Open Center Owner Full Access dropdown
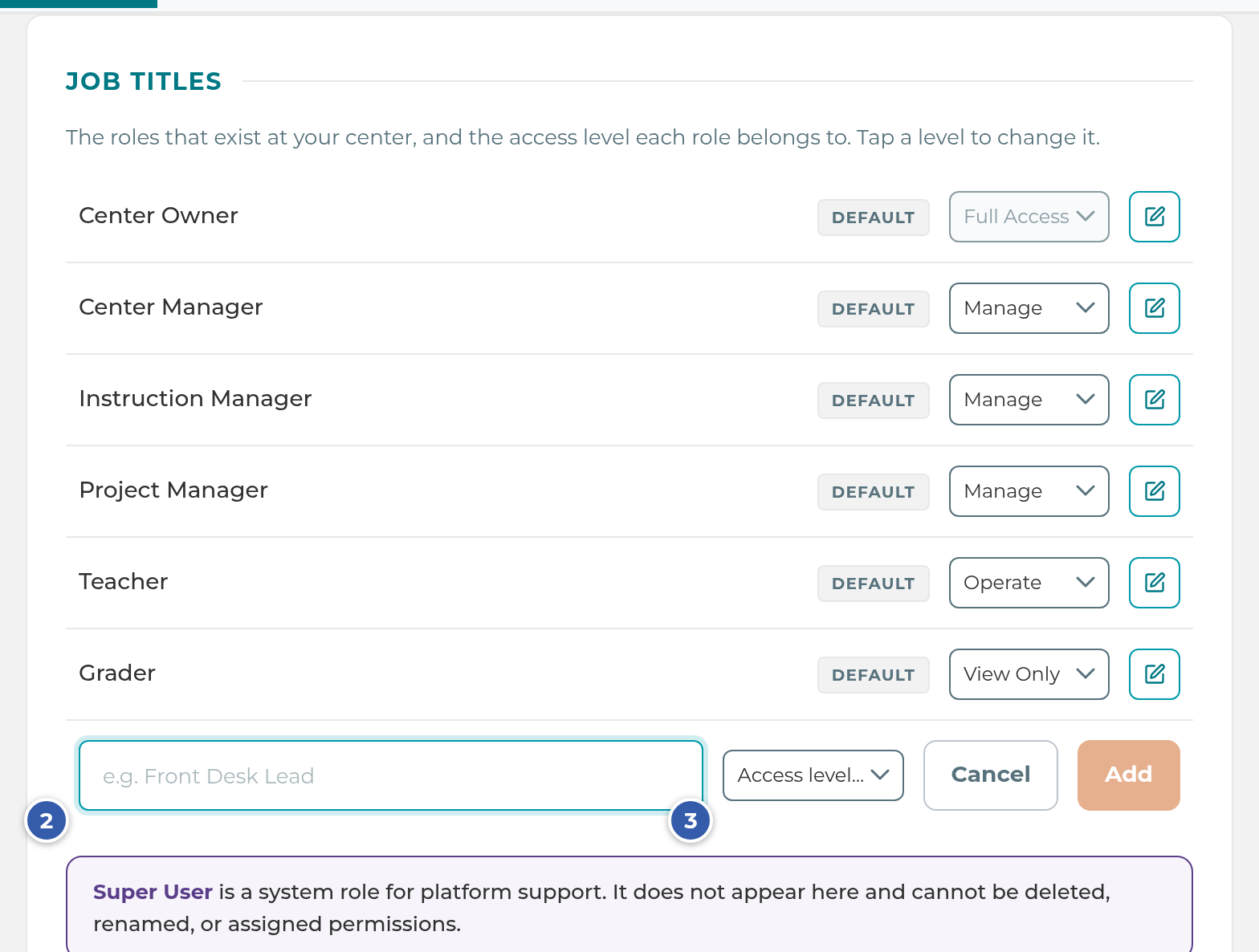Viewport: 1259px width, 952px height. [x=1029, y=217]
